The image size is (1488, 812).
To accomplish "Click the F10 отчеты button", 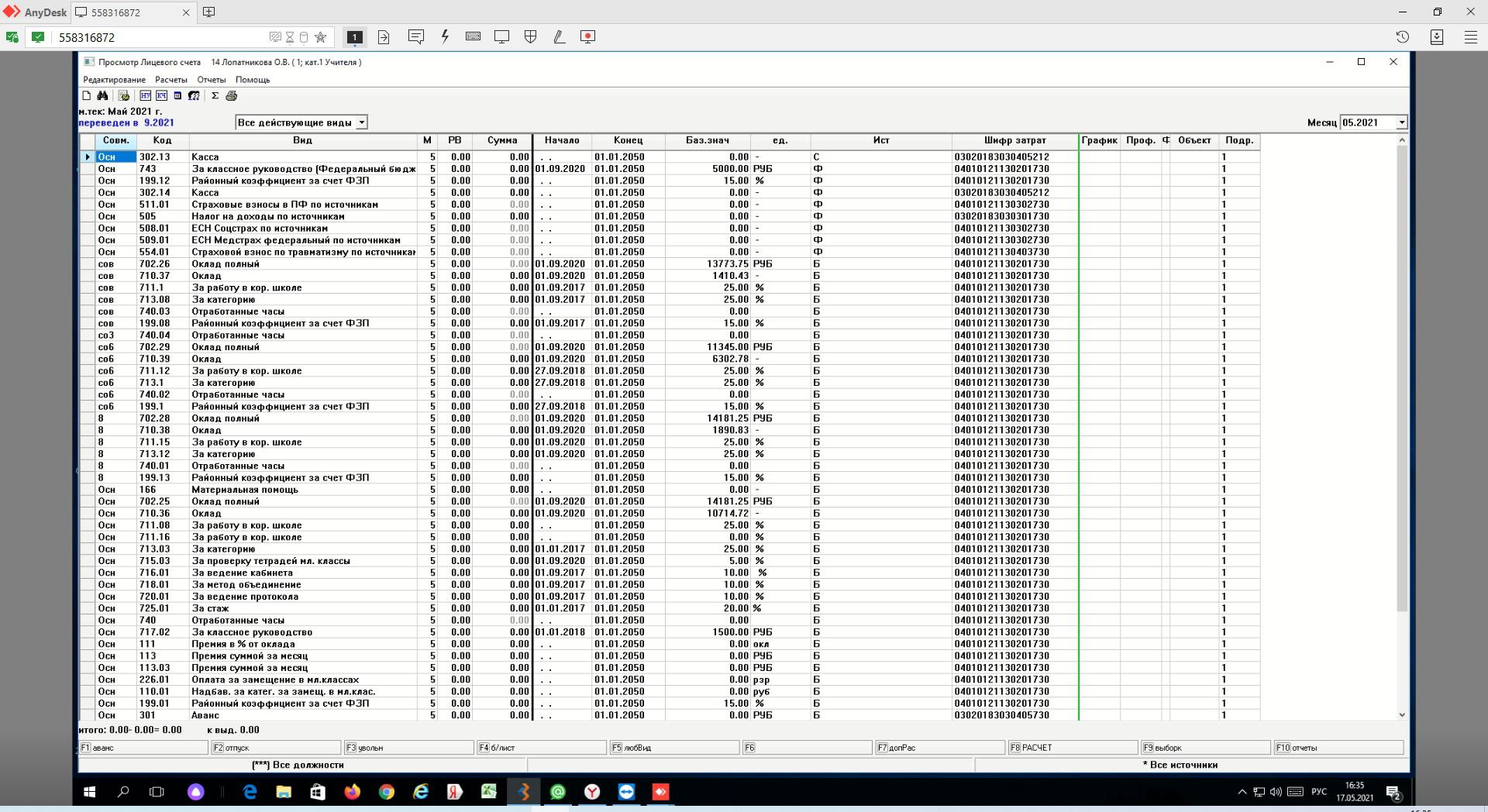I will 1338,748.
